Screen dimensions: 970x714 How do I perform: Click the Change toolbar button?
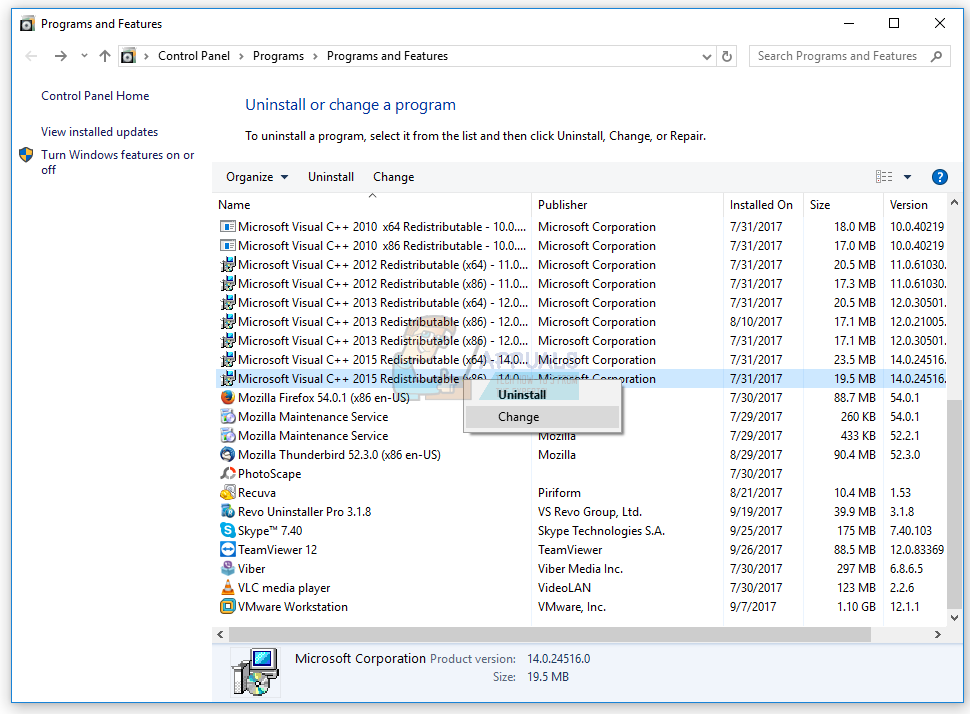[393, 177]
